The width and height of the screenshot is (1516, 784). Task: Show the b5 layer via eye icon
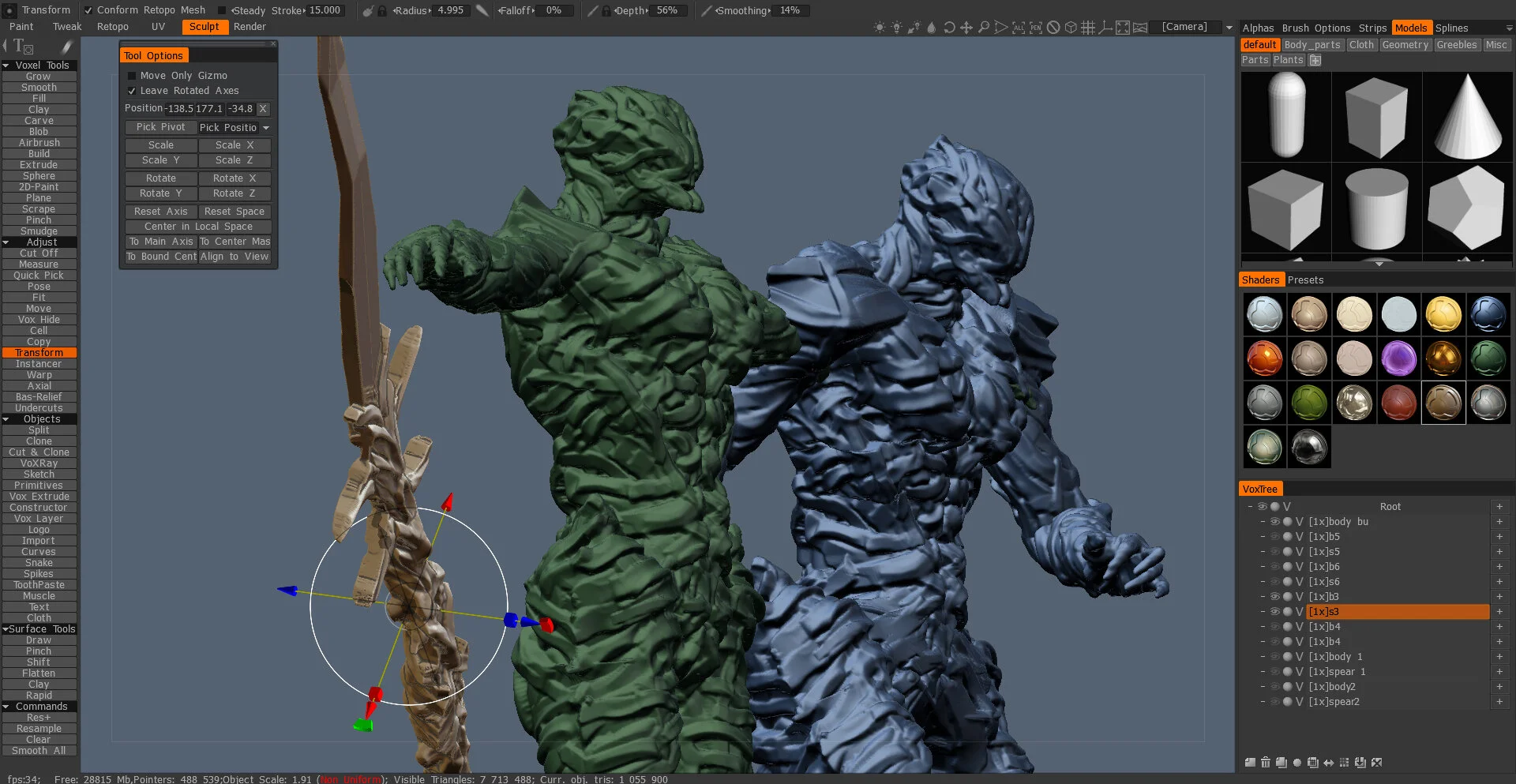(1274, 537)
